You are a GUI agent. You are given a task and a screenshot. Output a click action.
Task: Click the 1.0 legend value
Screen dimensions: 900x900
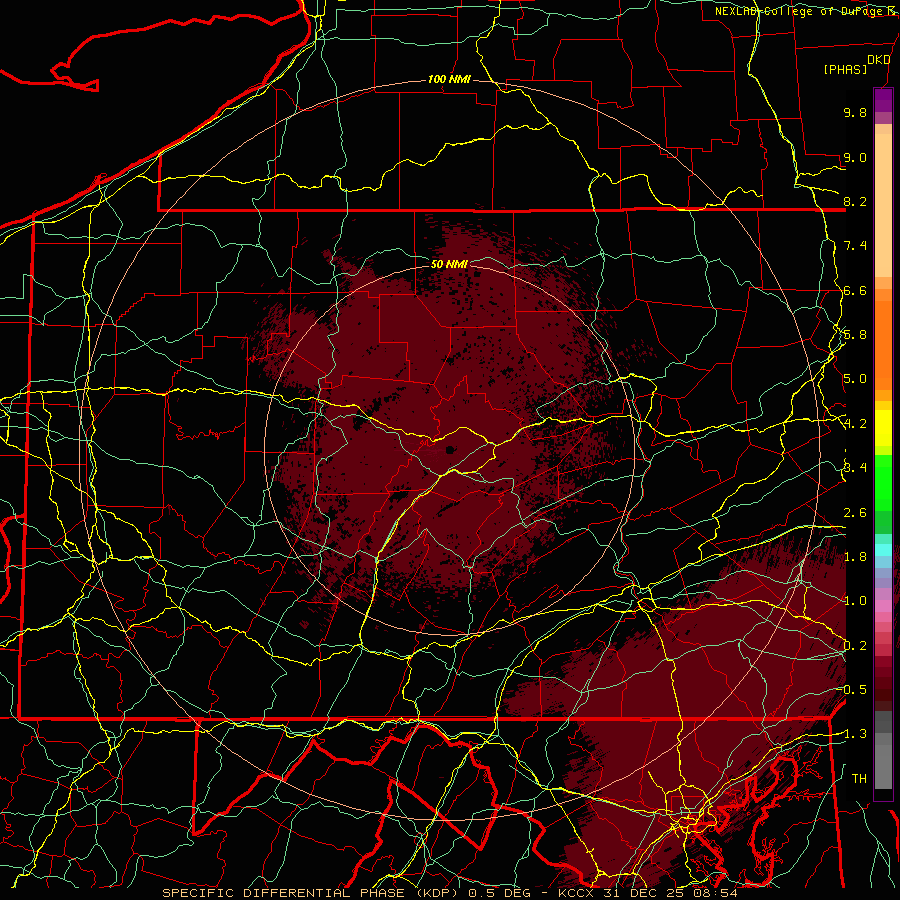pos(855,601)
